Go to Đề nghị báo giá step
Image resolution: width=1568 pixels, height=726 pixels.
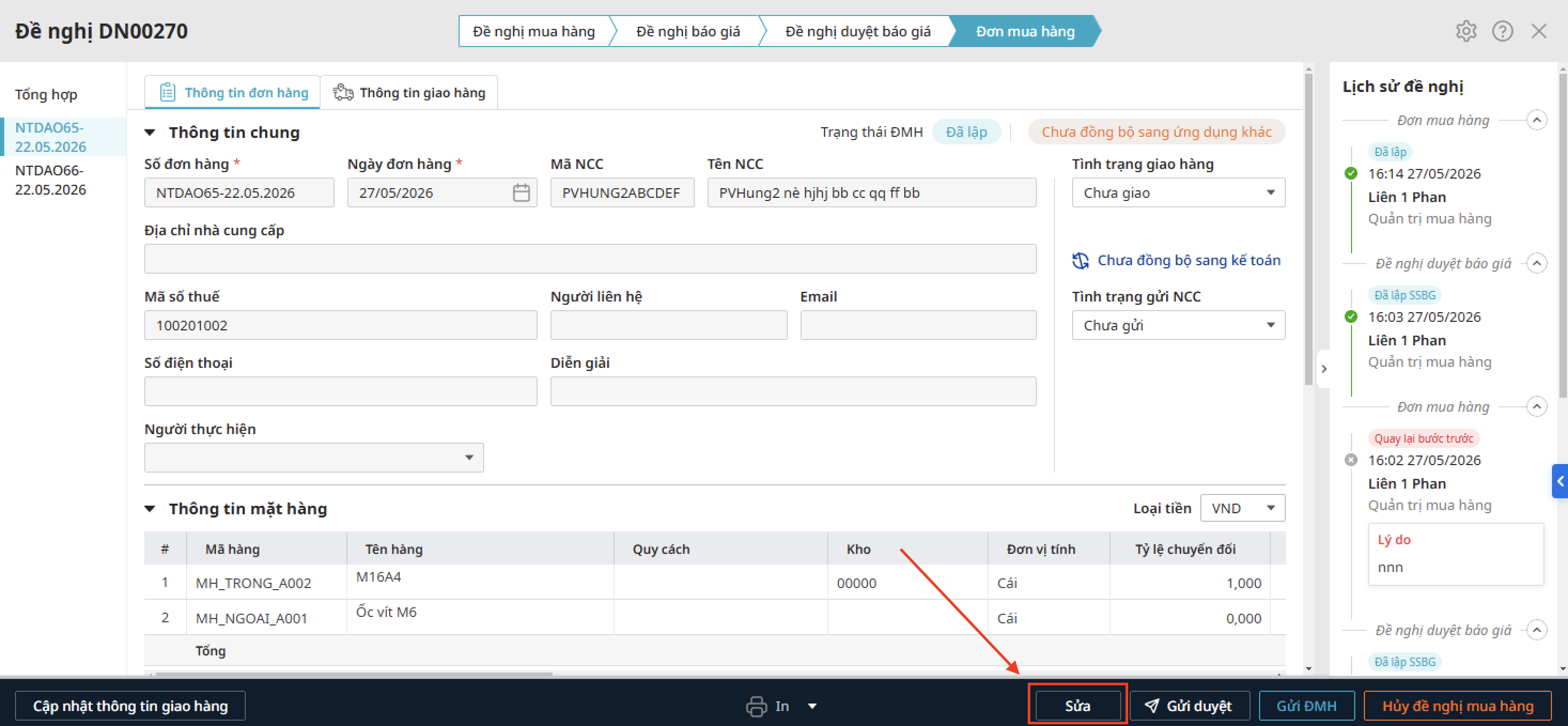(688, 31)
